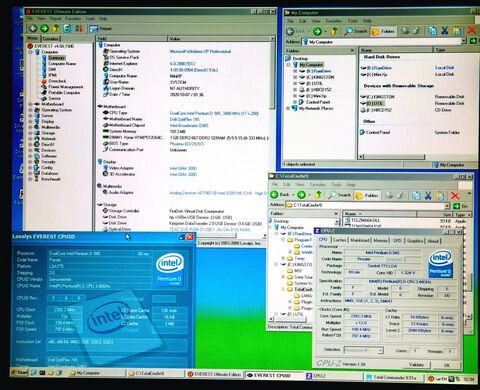Click the red Delete X icon in My Computer

pyautogui.click(x=471, y=31)
